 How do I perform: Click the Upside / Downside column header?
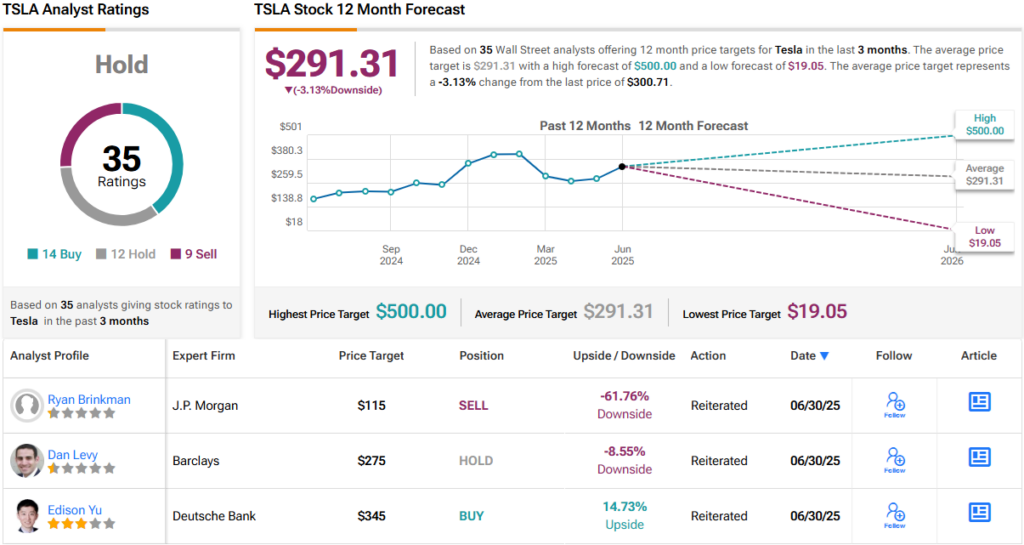pos(624,356)
